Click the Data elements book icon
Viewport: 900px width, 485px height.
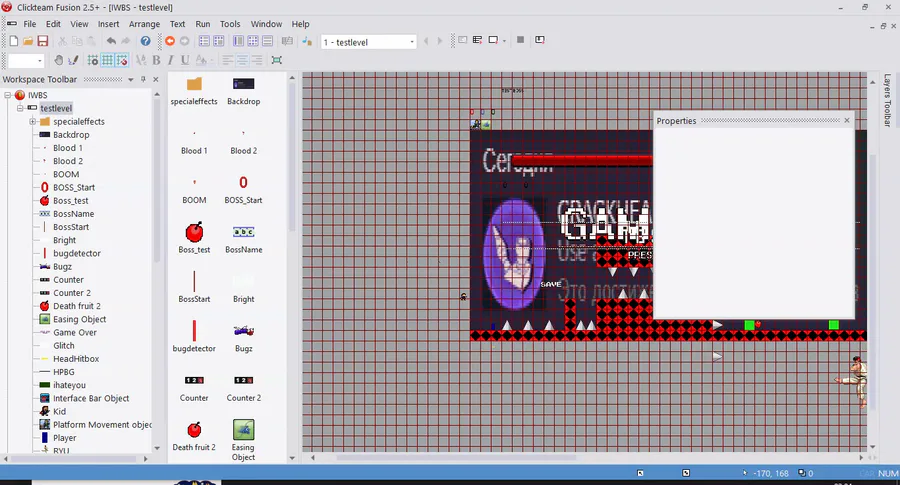[287, 41]
